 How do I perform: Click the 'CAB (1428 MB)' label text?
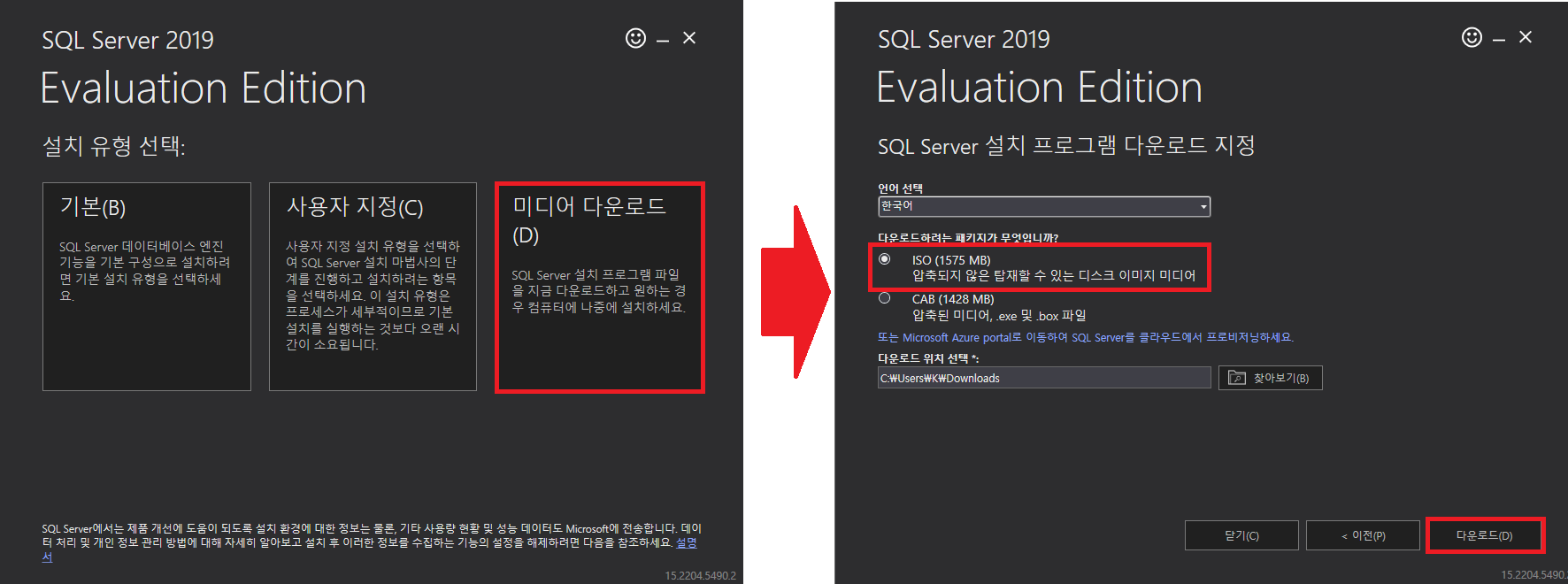[x=953, y=299]
